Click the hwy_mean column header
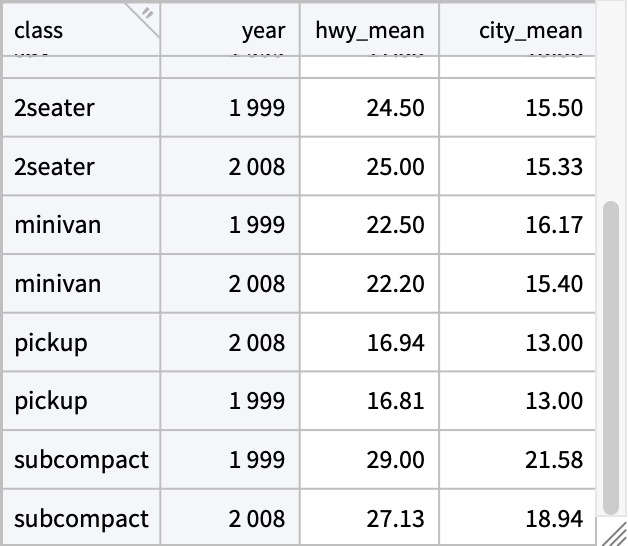 pos(369,30)
